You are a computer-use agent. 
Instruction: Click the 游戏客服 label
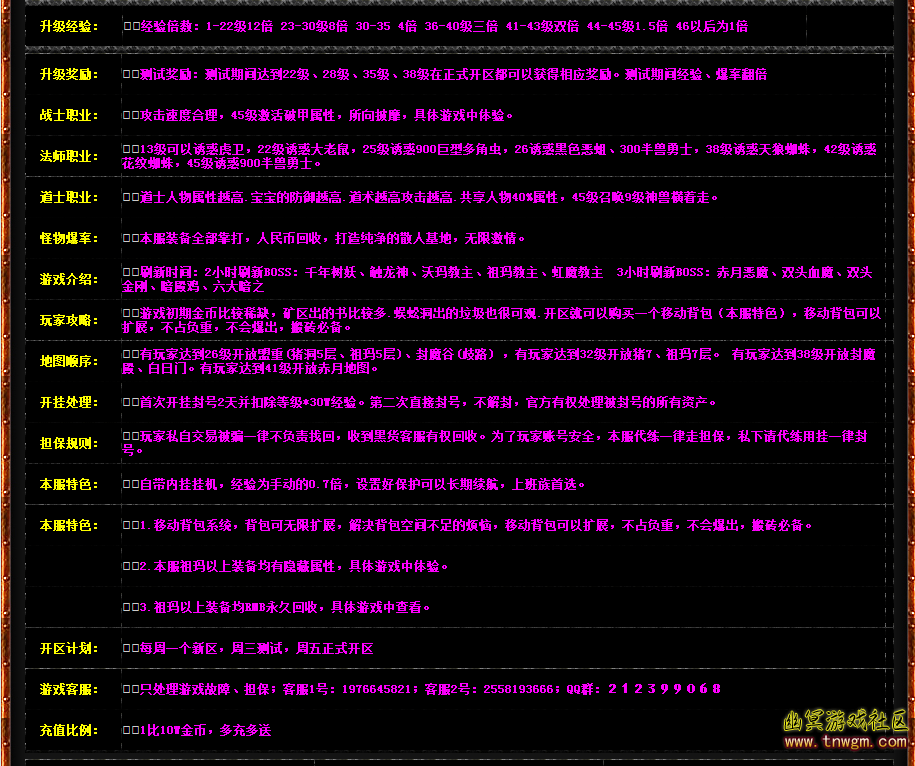(x=69, y=689)
